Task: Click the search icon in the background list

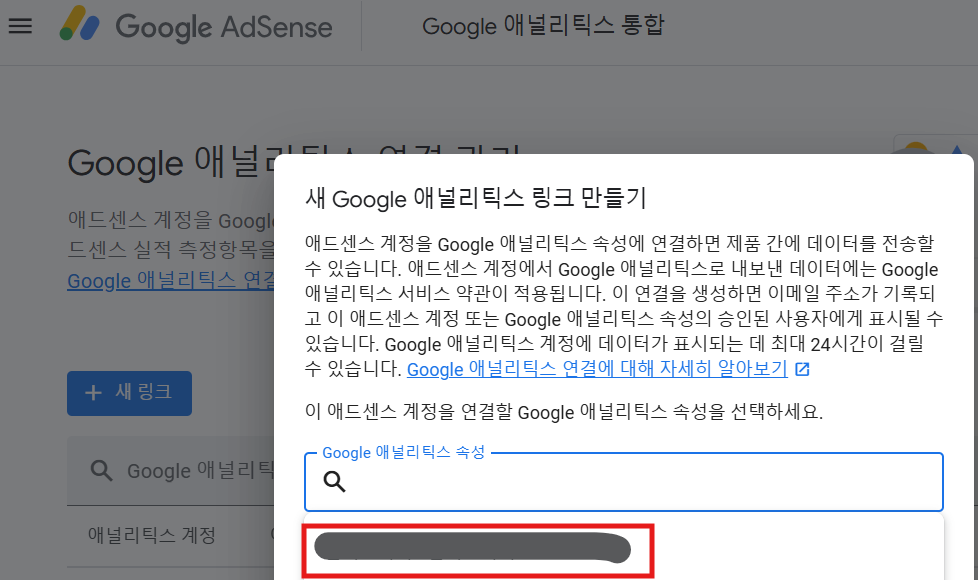Action: [101, 470]
